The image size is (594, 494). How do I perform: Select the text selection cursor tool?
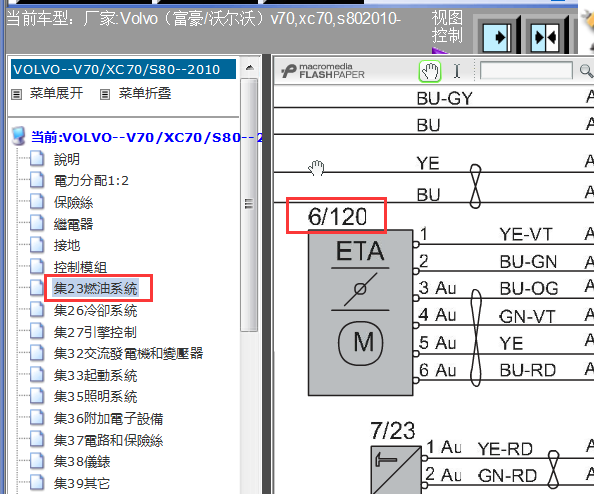coord(457,71)
